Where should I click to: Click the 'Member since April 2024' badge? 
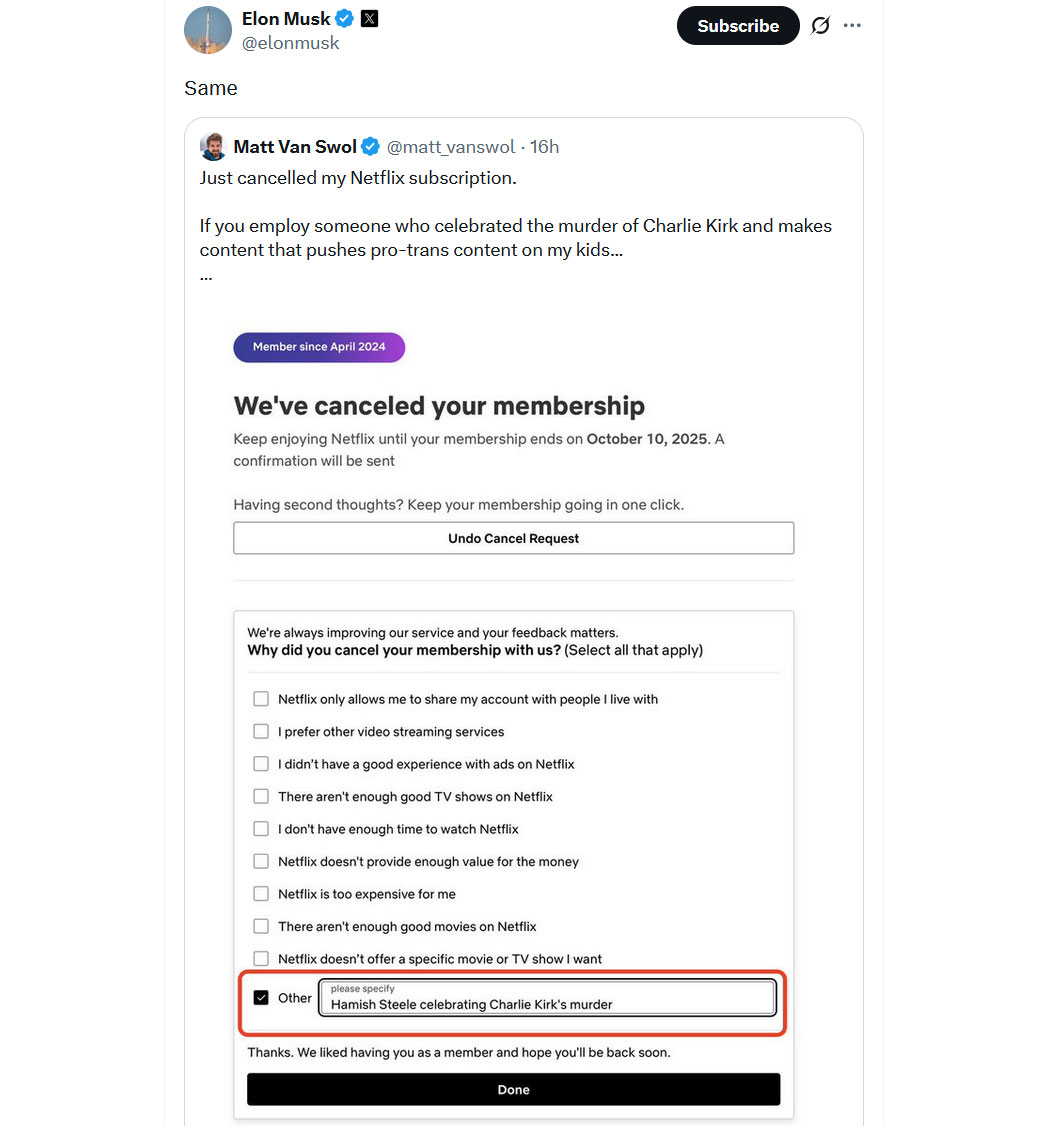click(x=319, y=347)
